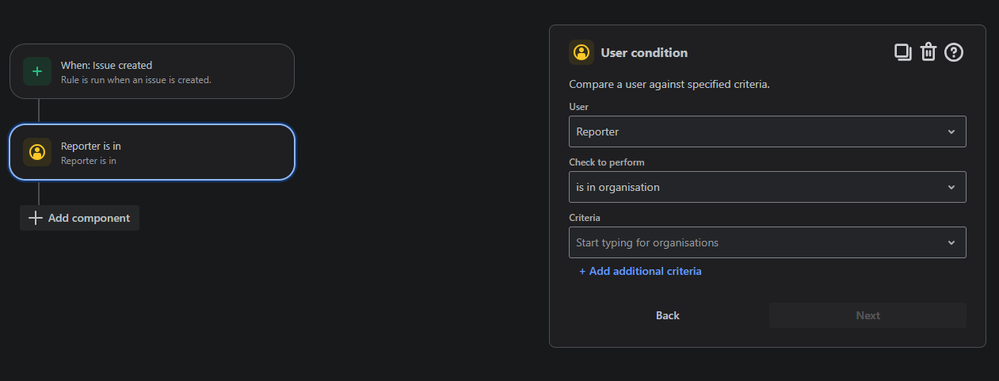This screenshot has height=381, width=999.
Task: Click the Back button
Action: click(x=668, y=315)
